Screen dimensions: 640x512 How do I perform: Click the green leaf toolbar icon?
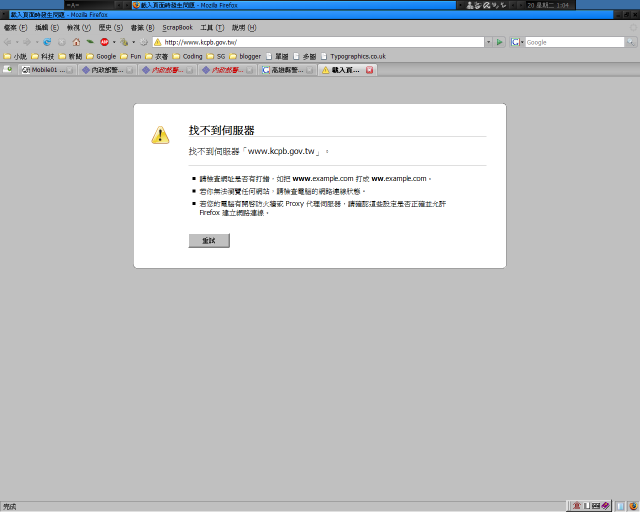(90, 42)
